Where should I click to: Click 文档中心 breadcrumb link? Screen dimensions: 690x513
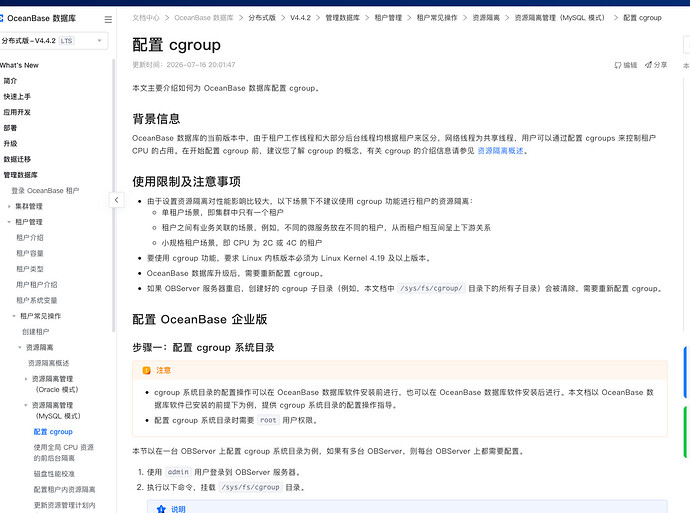146,18
